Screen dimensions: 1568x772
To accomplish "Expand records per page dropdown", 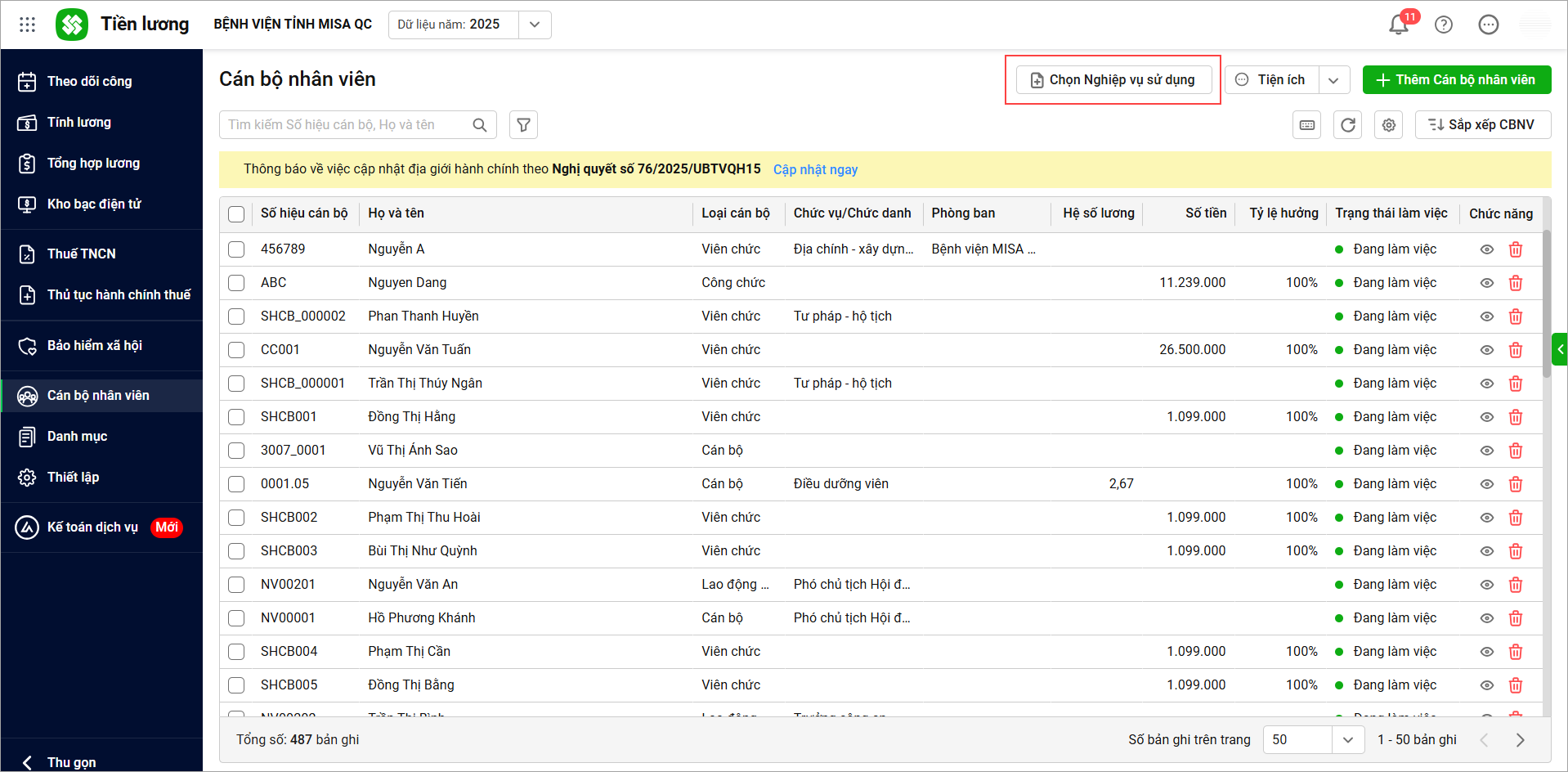I will (1347, 740).
